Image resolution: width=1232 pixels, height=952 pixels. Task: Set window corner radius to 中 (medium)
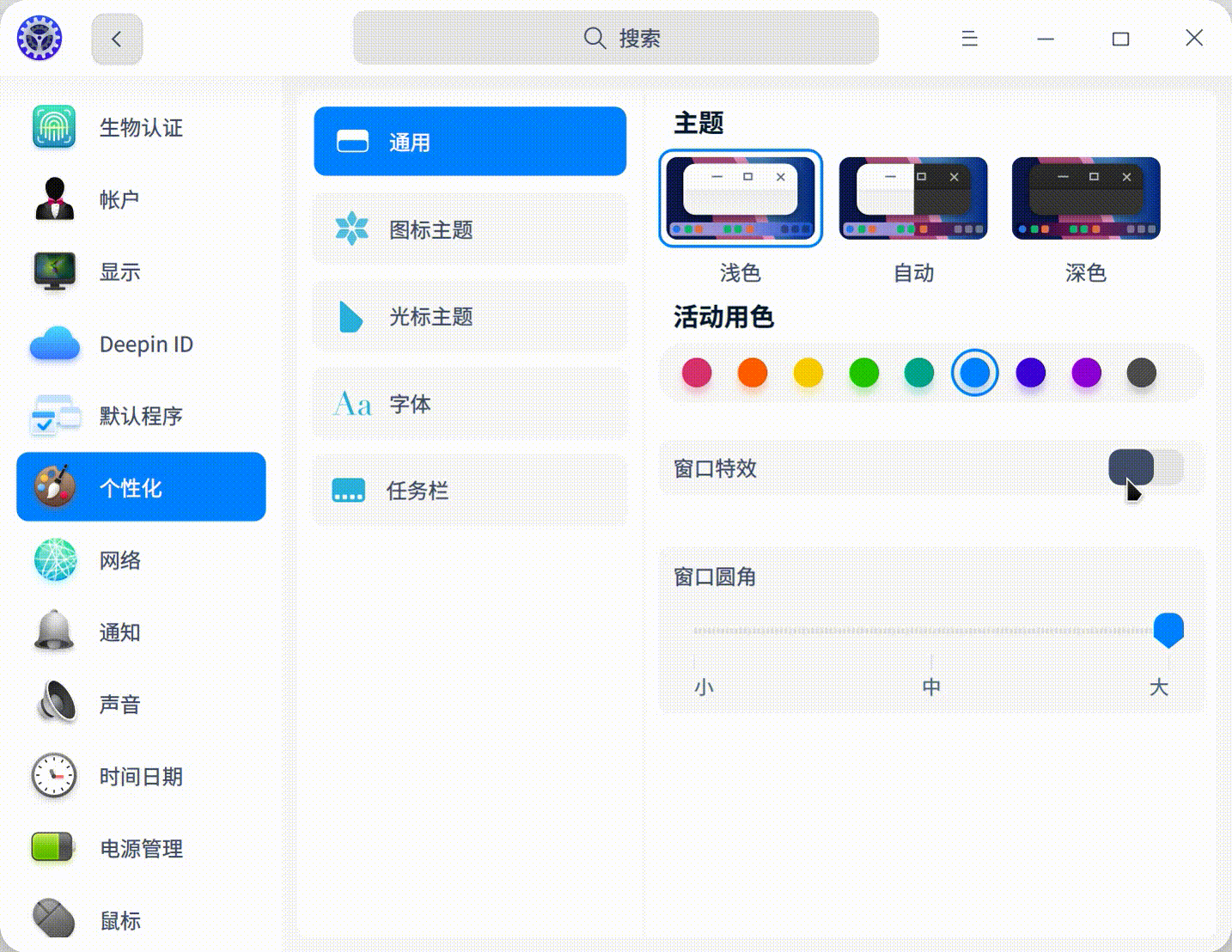[930, 631]
